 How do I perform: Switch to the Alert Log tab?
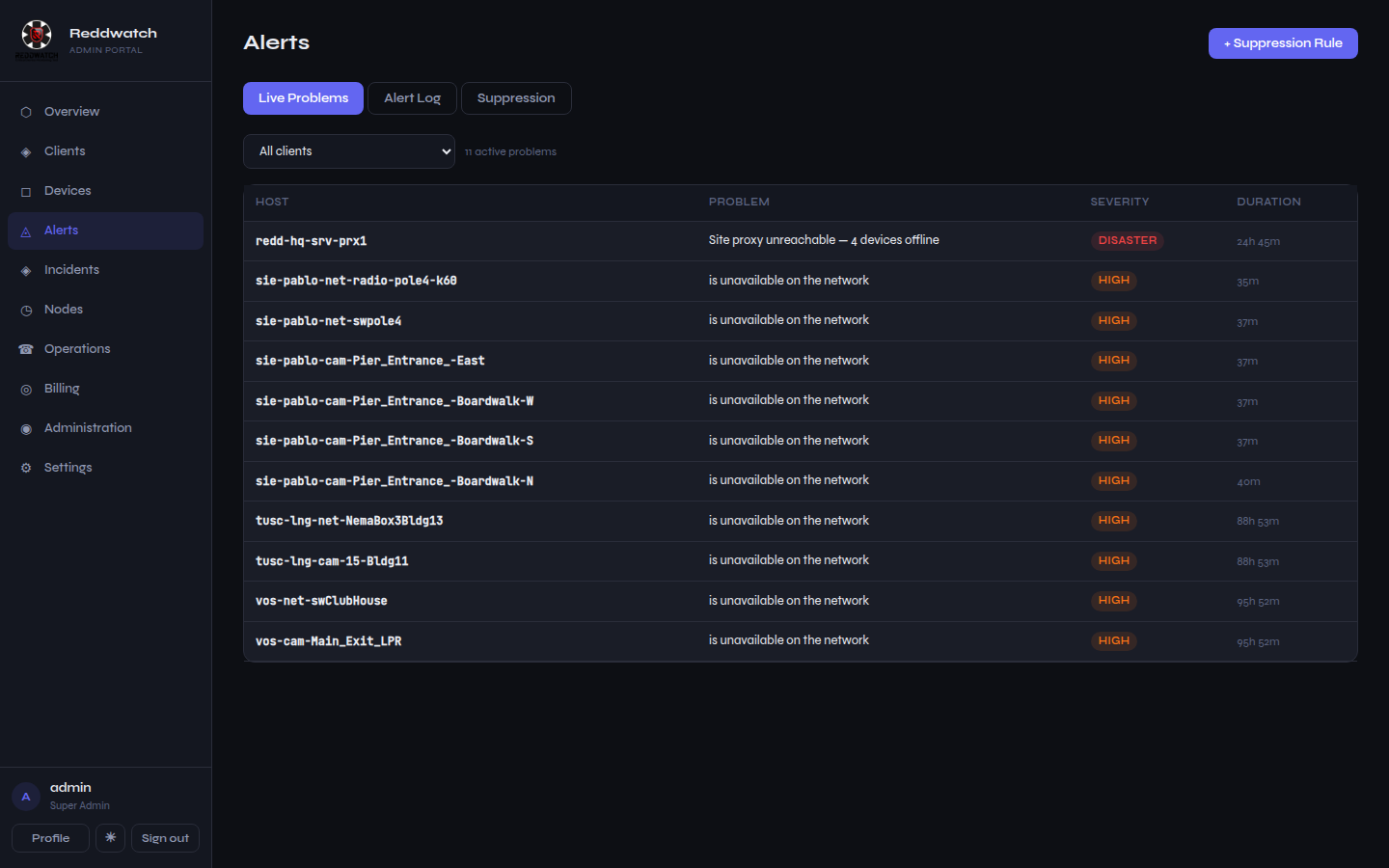pyautogui.click(x=412, y=98)
